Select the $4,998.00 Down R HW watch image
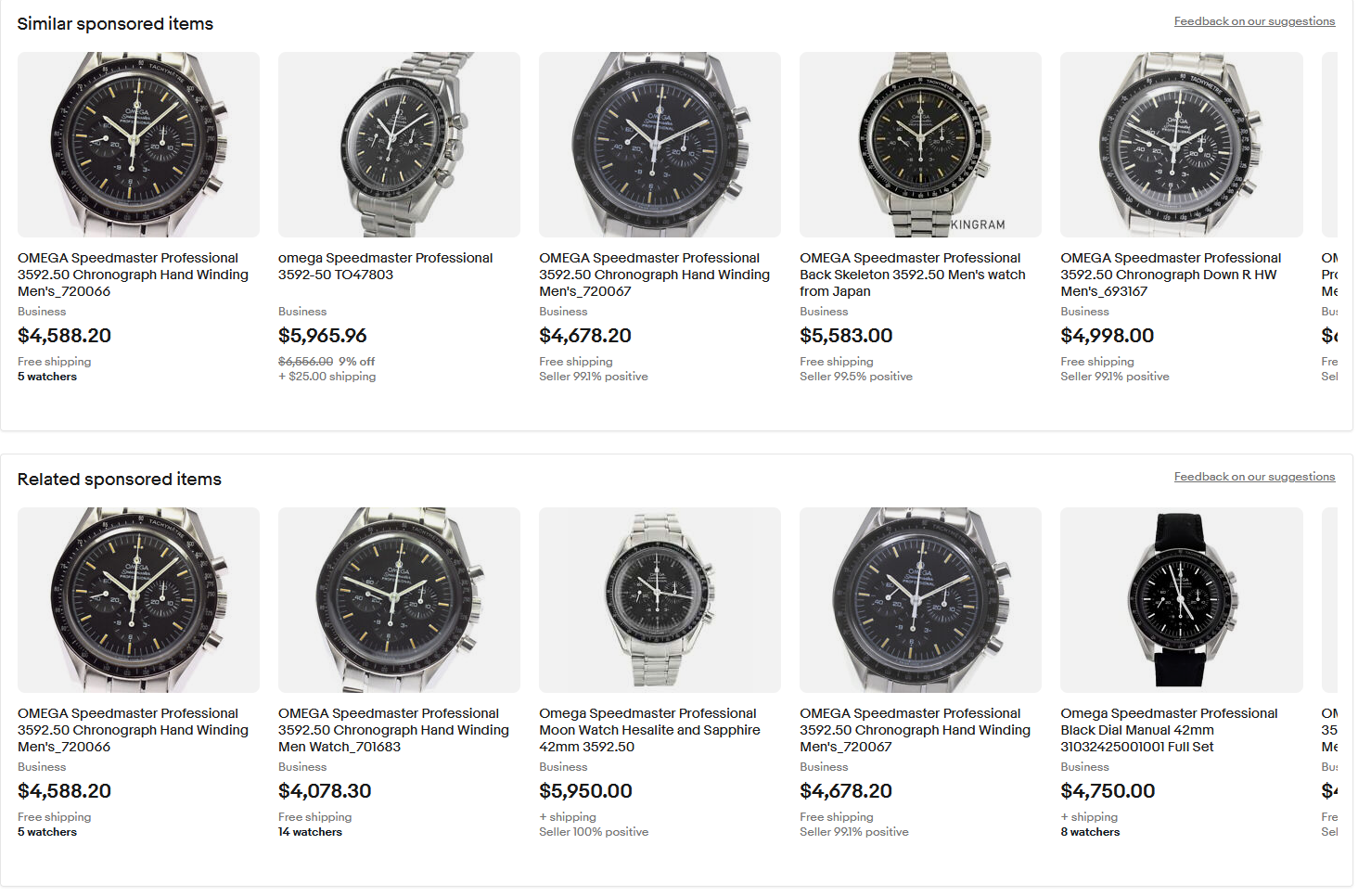Image resolution: width=1358 pixels, height=896 pixels. 1181,145
